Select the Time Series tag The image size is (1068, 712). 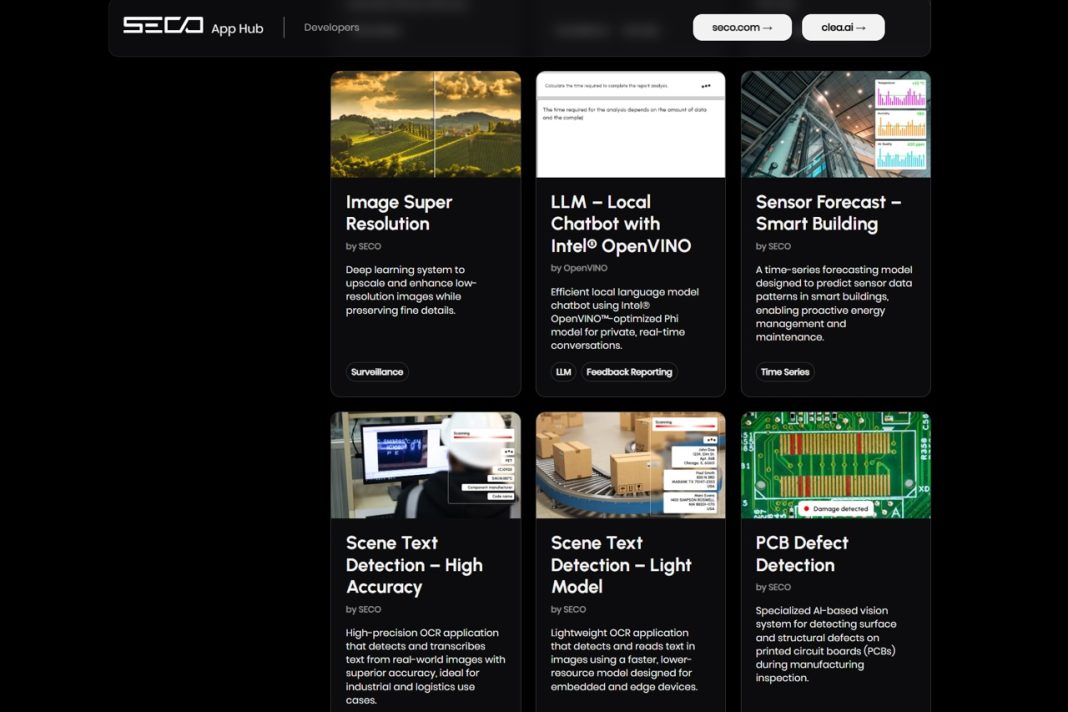[784, 371]
